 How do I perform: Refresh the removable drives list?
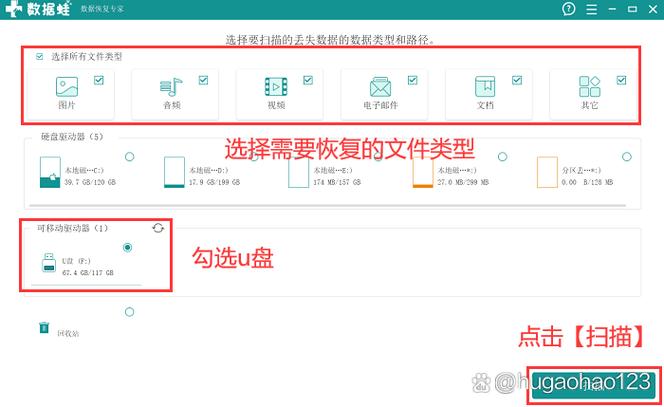pyautogui.click(x=158, y=228)
